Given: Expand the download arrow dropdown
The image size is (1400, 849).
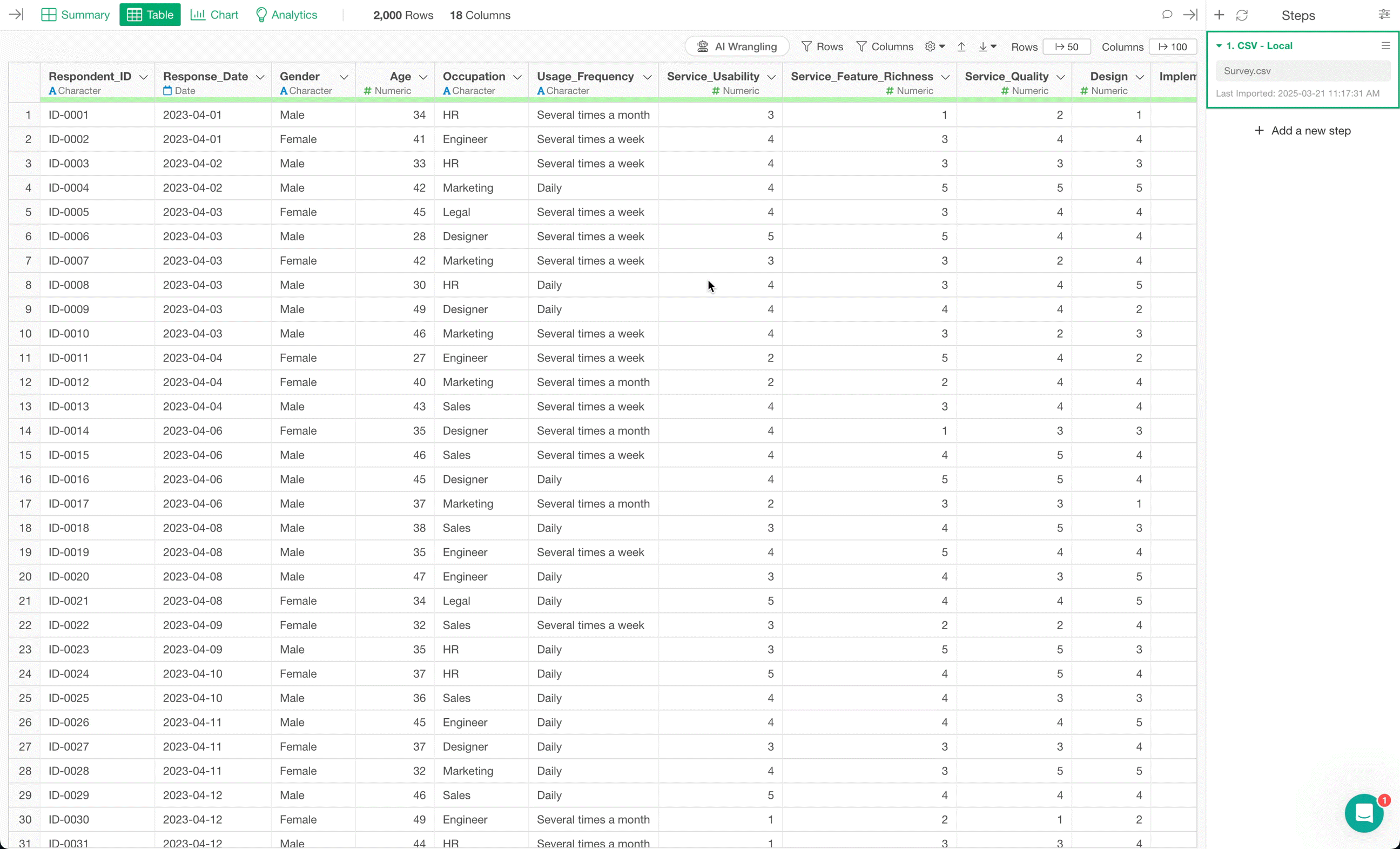Looking at the screenshot, I should pyautogui.click(x=987, y=46).
